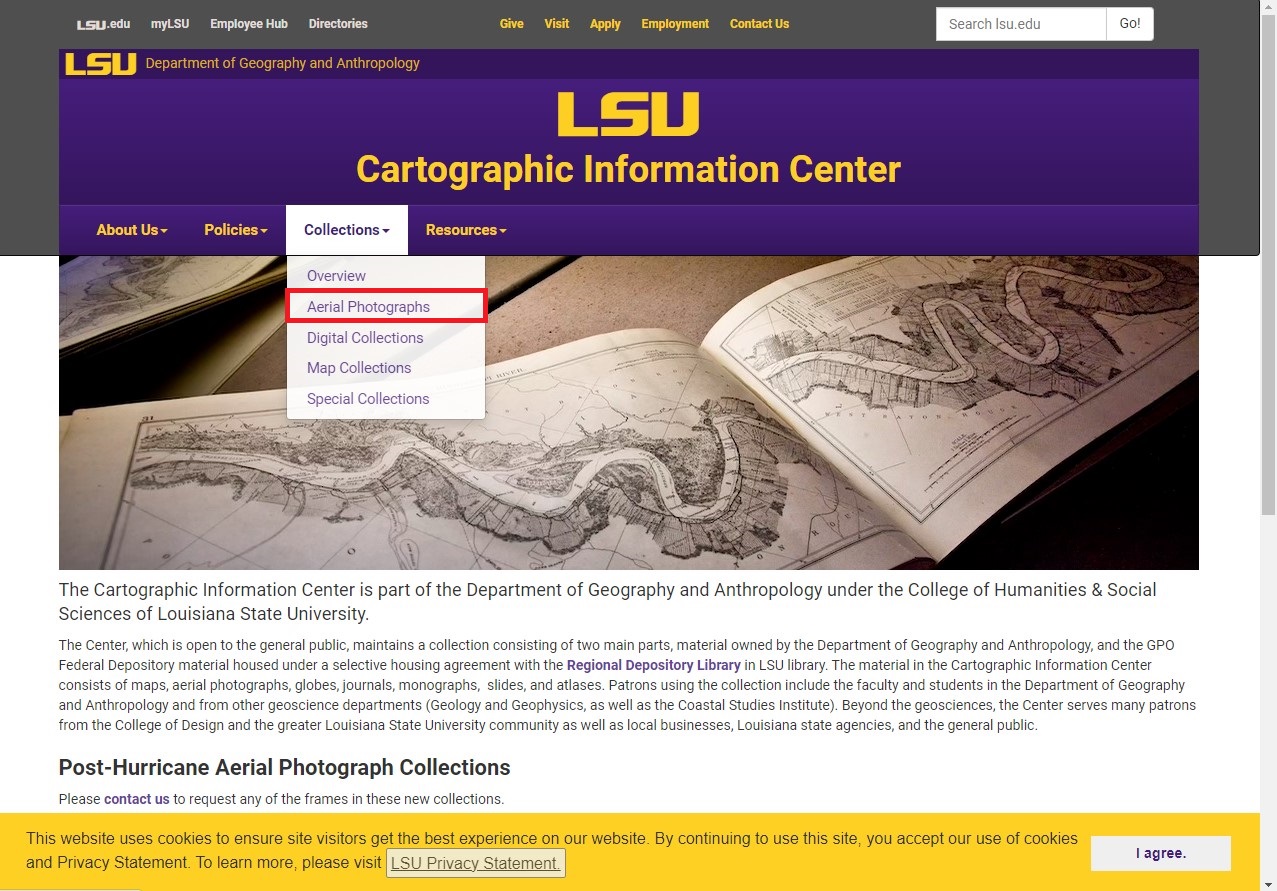Collapse the Collections dropdown
Screen dimensions: 1277x891
[347, 230]
